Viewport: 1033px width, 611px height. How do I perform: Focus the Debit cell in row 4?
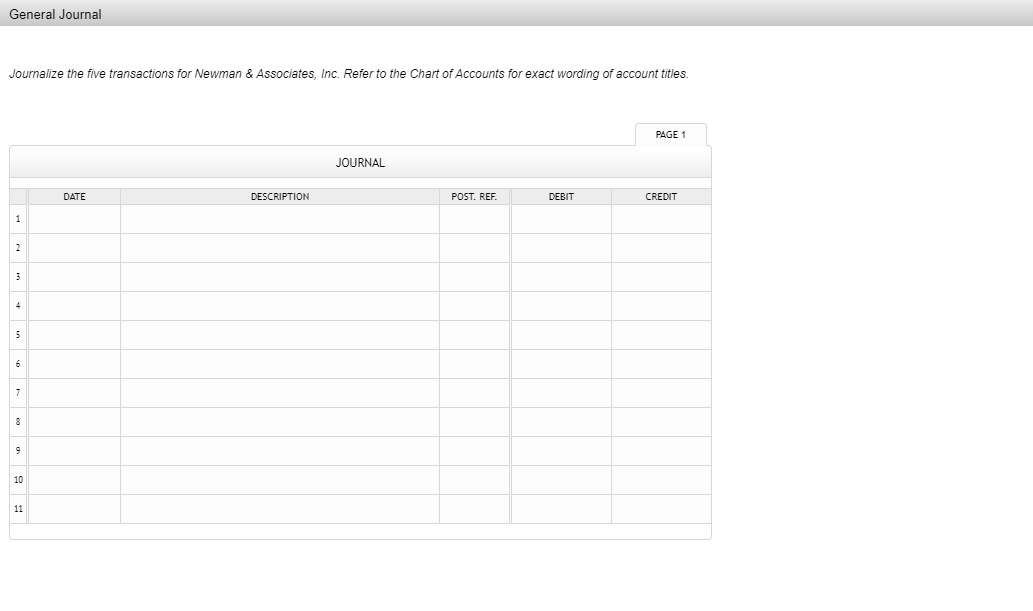pos(561,306)
